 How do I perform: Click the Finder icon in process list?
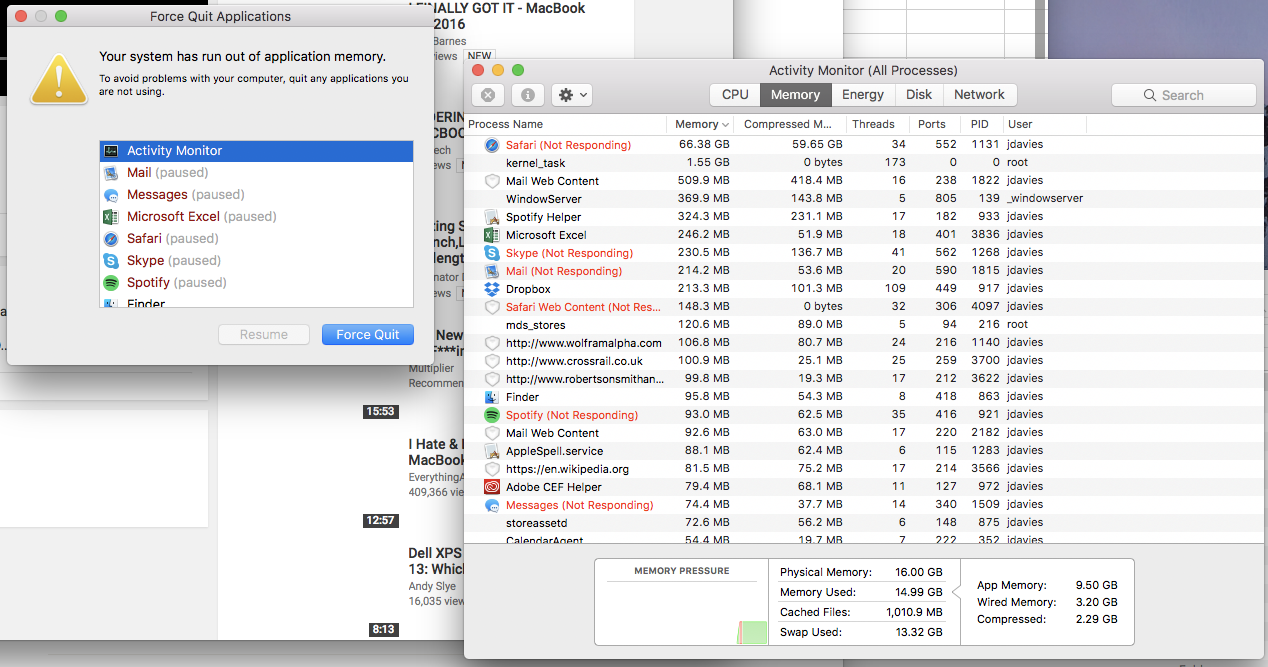point(492,397)
